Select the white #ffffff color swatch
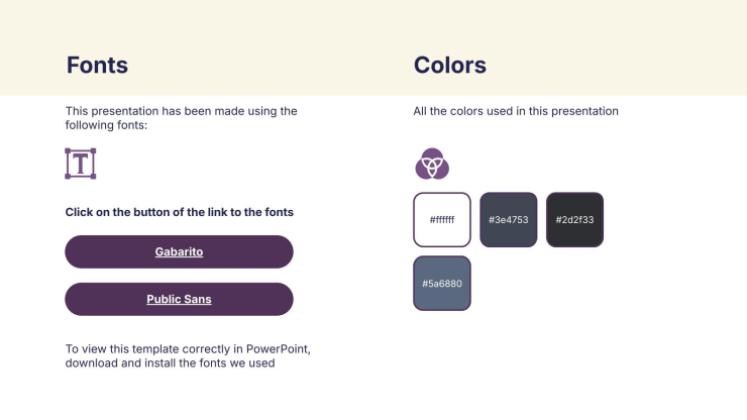 442,219
